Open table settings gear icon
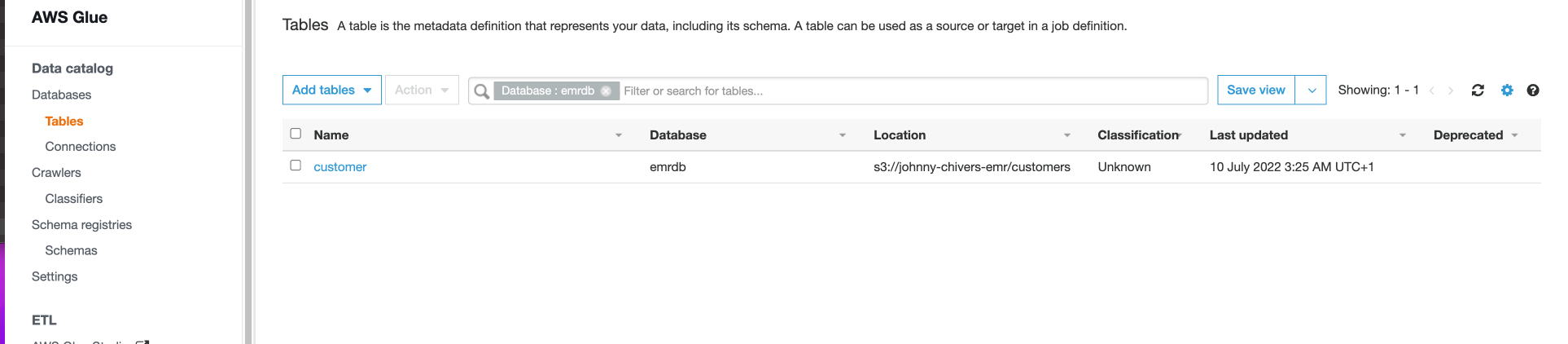The width and height of the screenshot is (1568, 344). (x=1507, y=90)
